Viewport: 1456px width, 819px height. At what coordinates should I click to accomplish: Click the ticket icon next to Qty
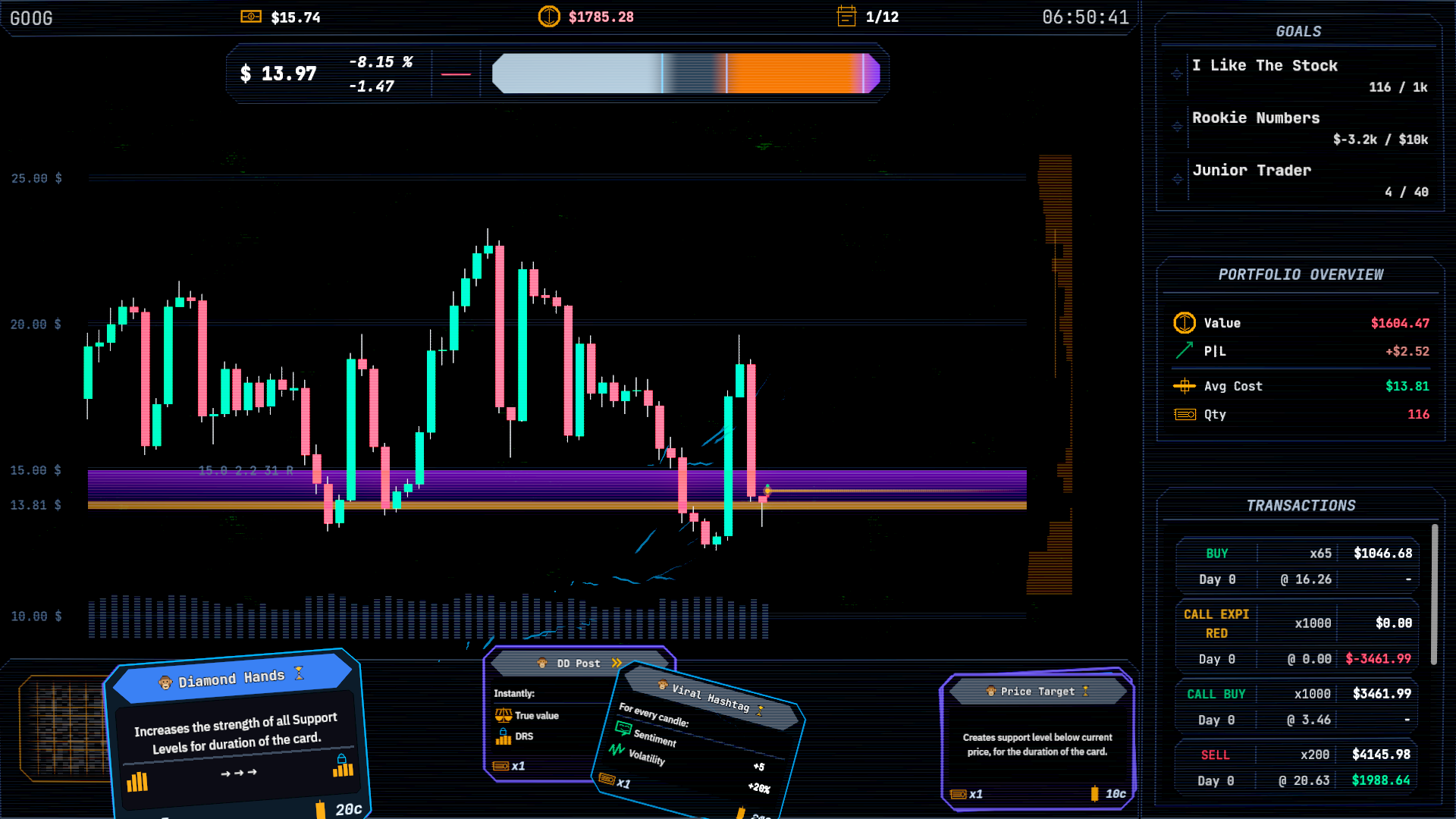pos(1185,414)
